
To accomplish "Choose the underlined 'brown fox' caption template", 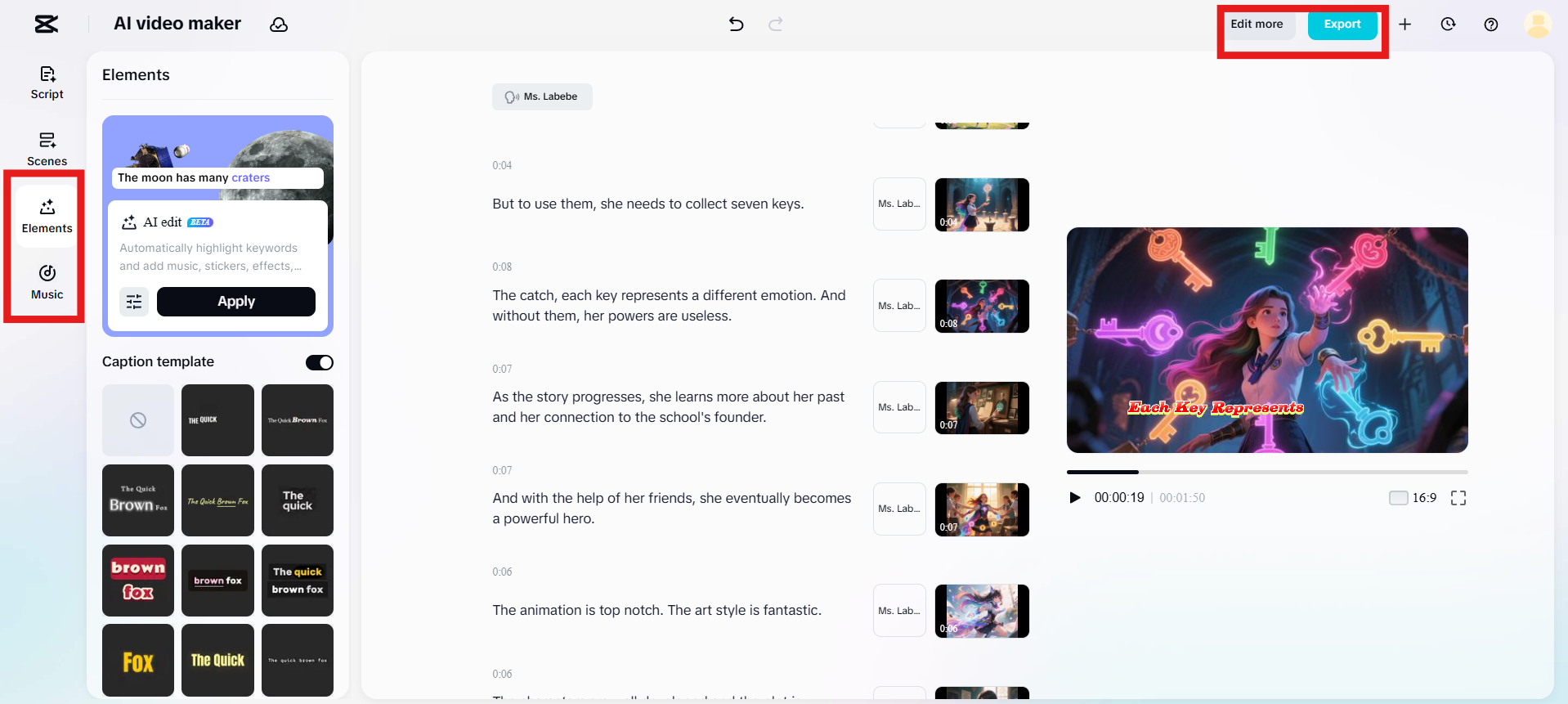I will coord(217,581).
